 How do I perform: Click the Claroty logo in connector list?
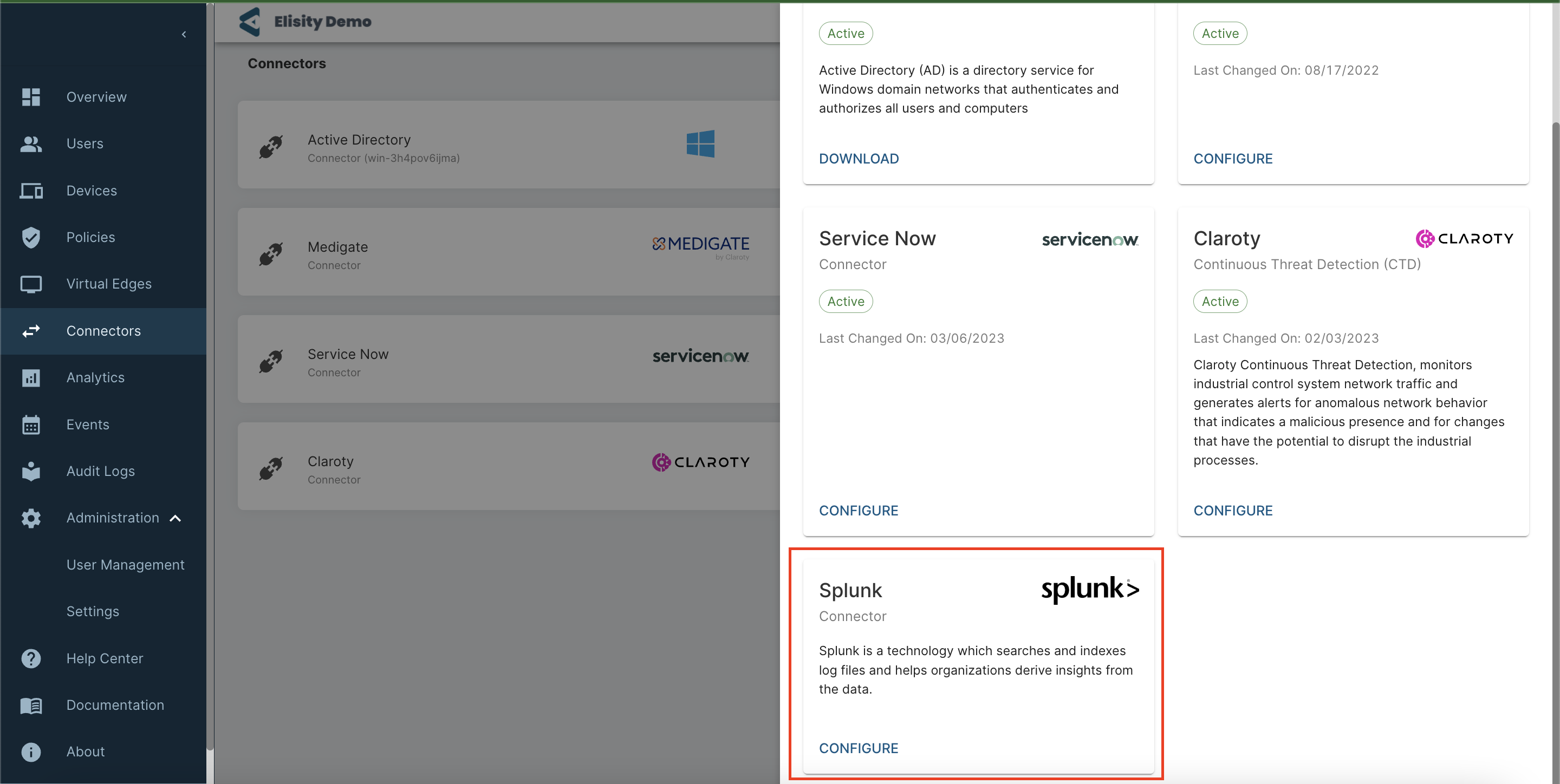pyautogui.click(x=701, y=462)
